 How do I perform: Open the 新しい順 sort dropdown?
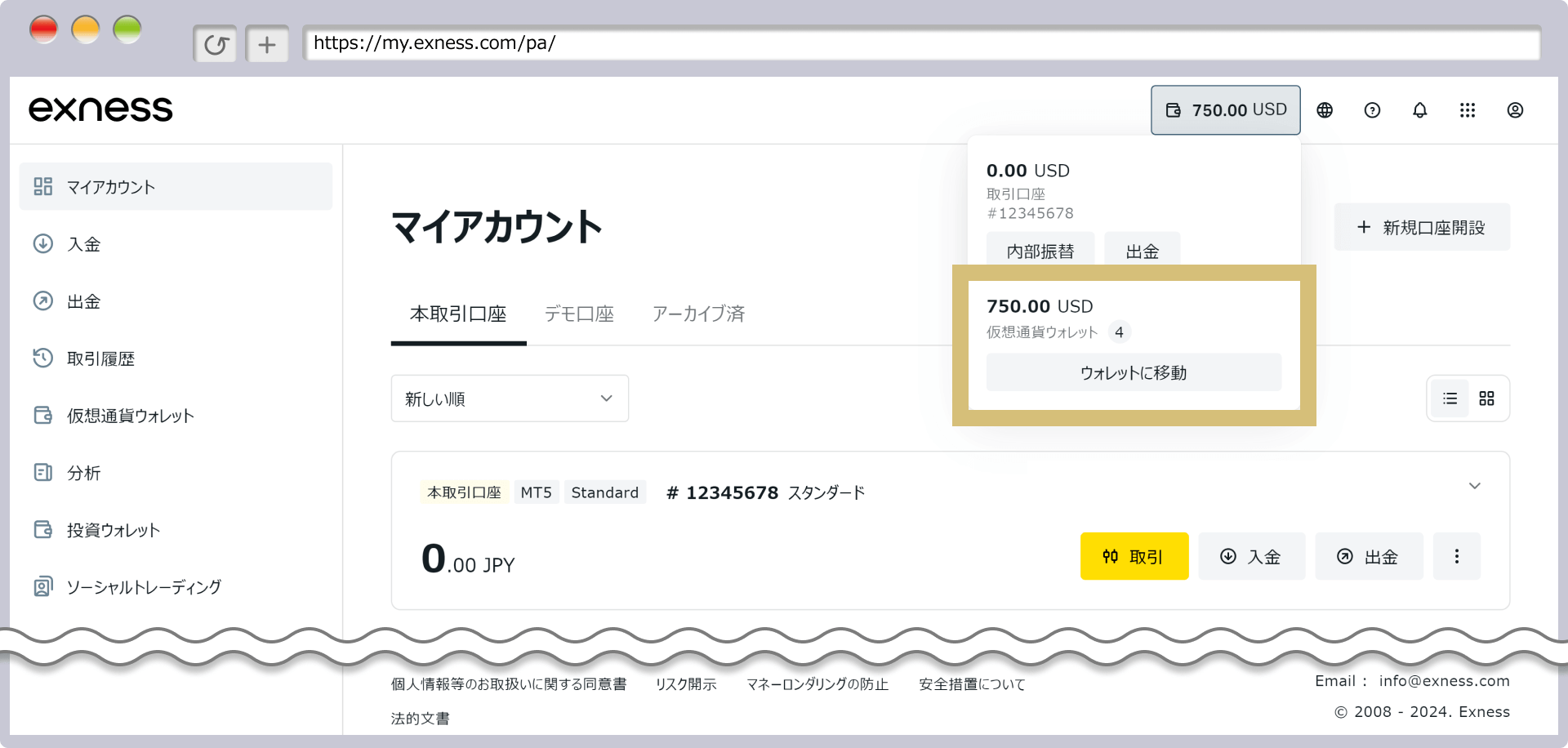coord(510,398)
